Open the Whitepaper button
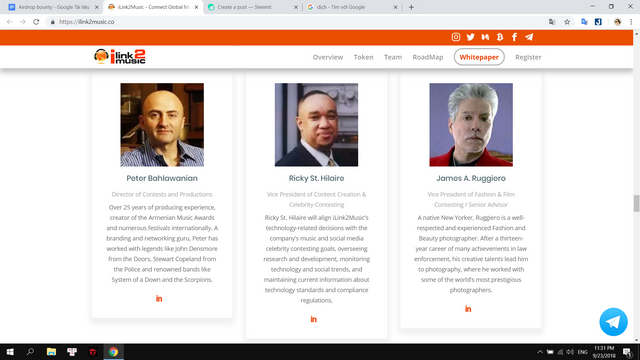Image resolution: width=640 pixels, height=360 pixels. 479,57
